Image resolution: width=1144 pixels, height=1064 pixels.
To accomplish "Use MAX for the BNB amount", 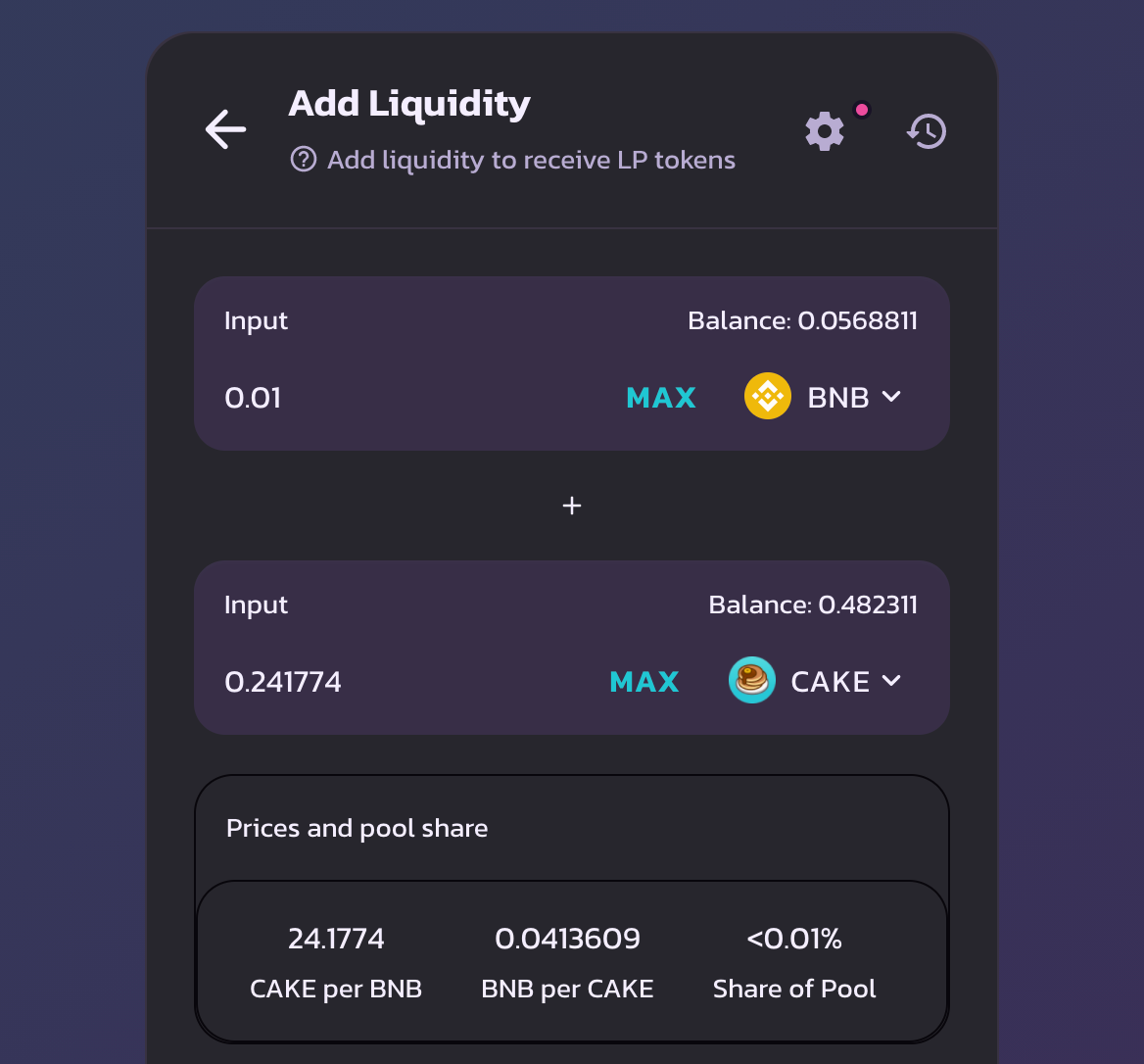I will [661, 398].
